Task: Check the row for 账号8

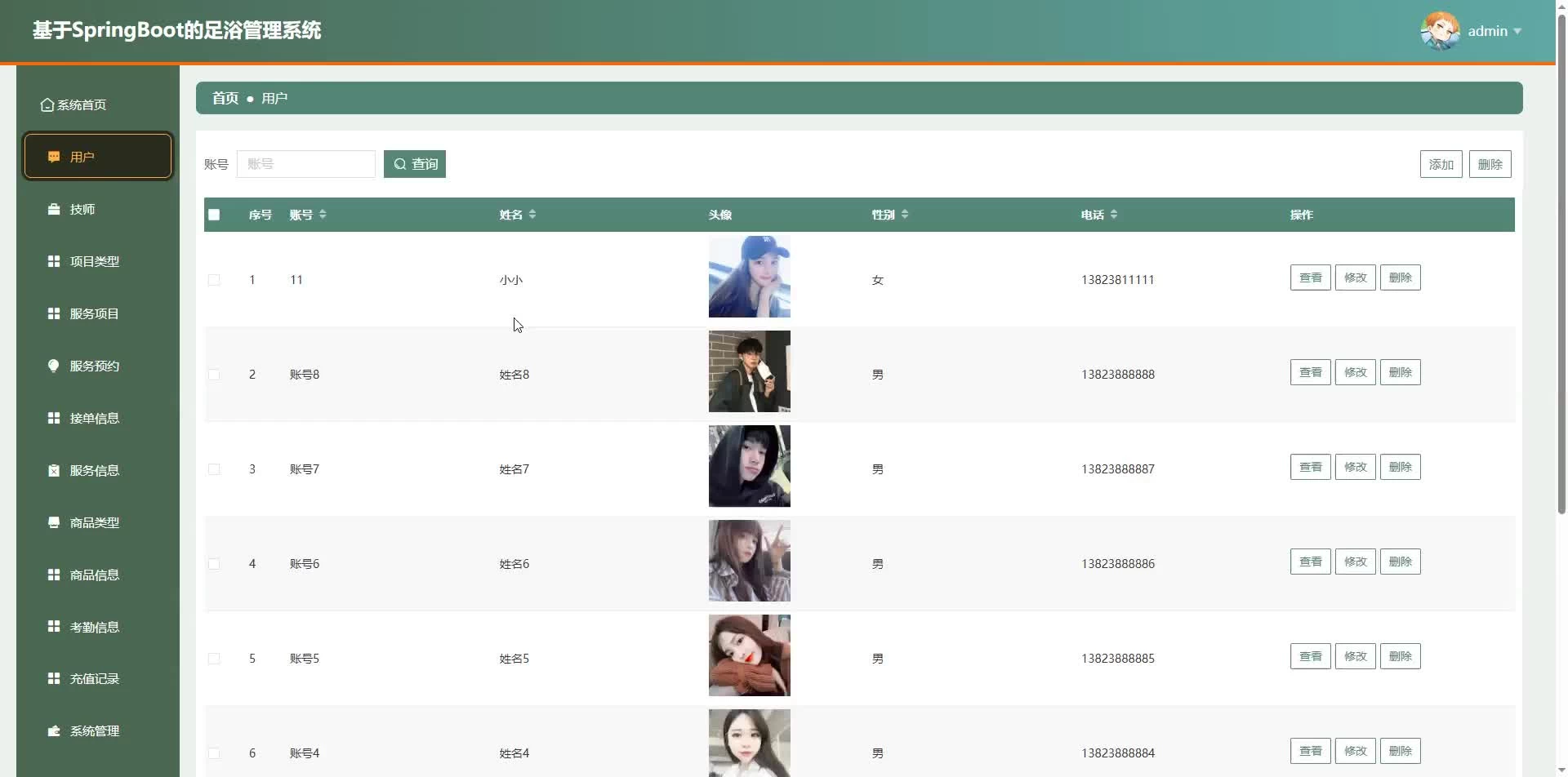Action: [x=214, y=375]
